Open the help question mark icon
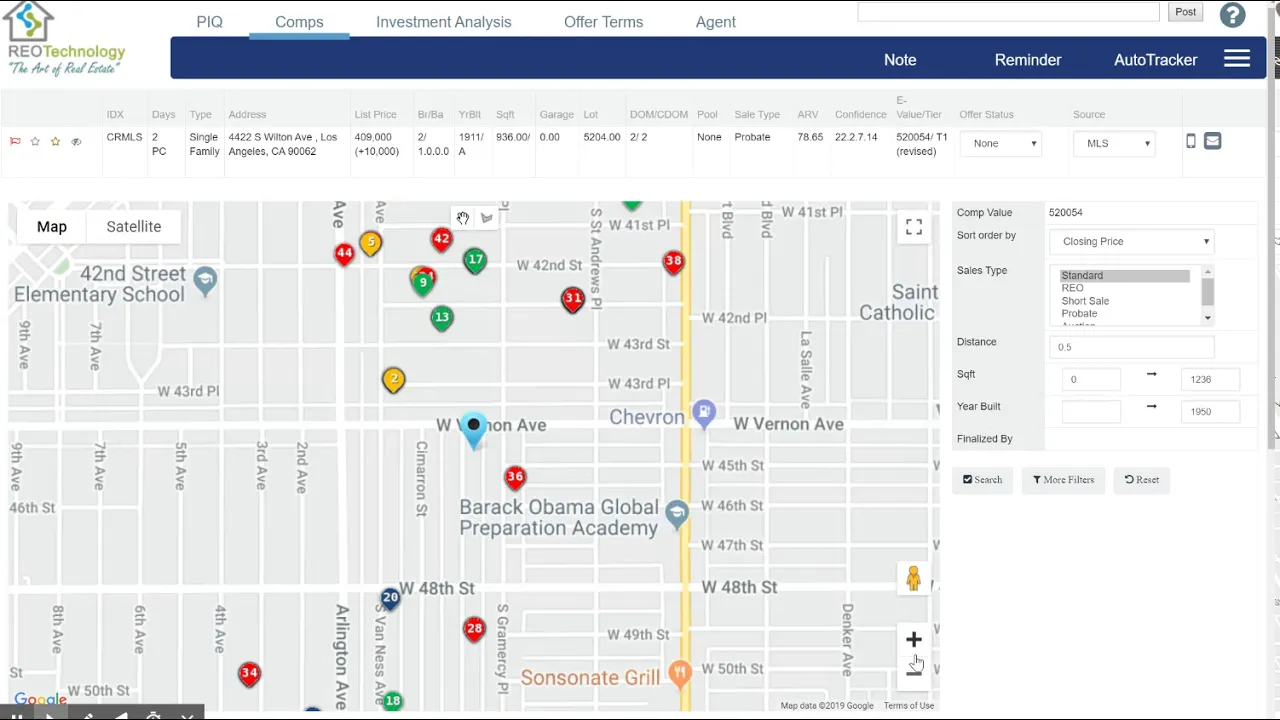Screen dimensions: 1280x720 pos(1233,15)
